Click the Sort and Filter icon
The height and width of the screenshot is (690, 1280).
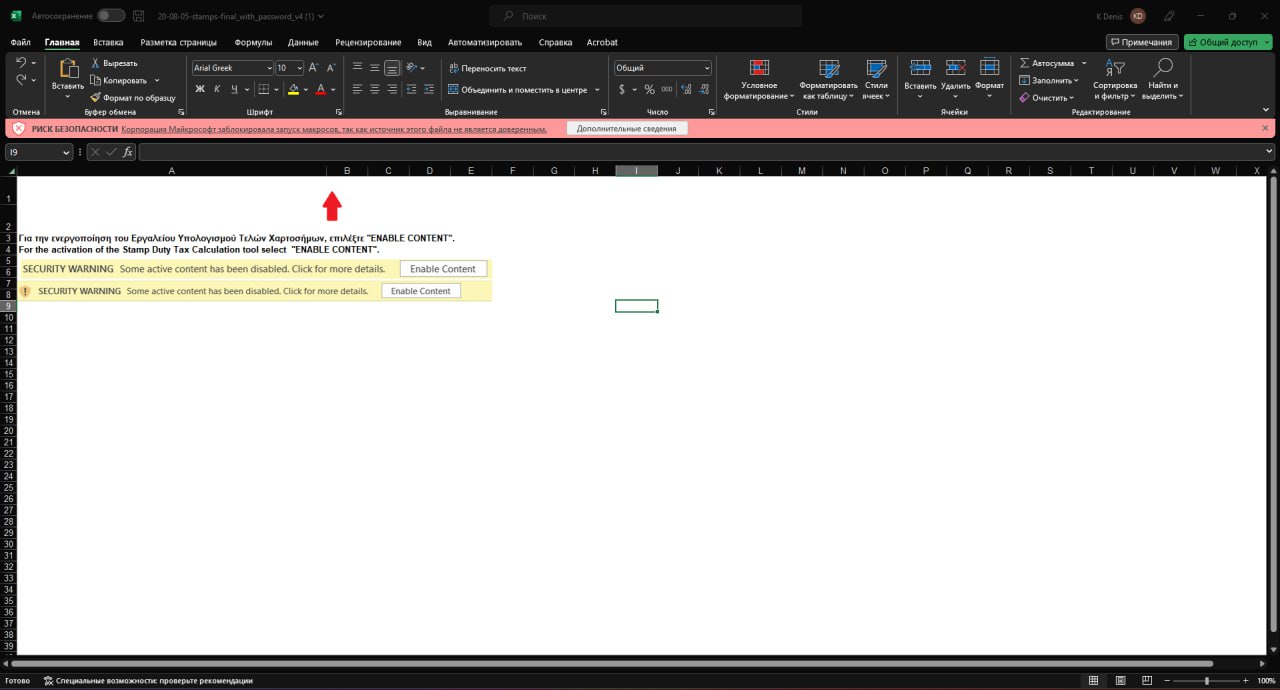click(1115, 68)
